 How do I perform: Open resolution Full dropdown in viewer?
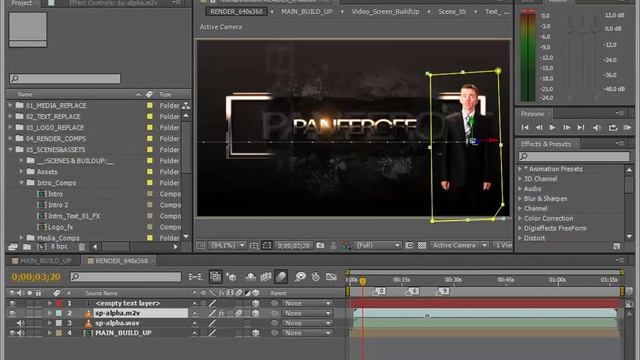coord(378,245)
